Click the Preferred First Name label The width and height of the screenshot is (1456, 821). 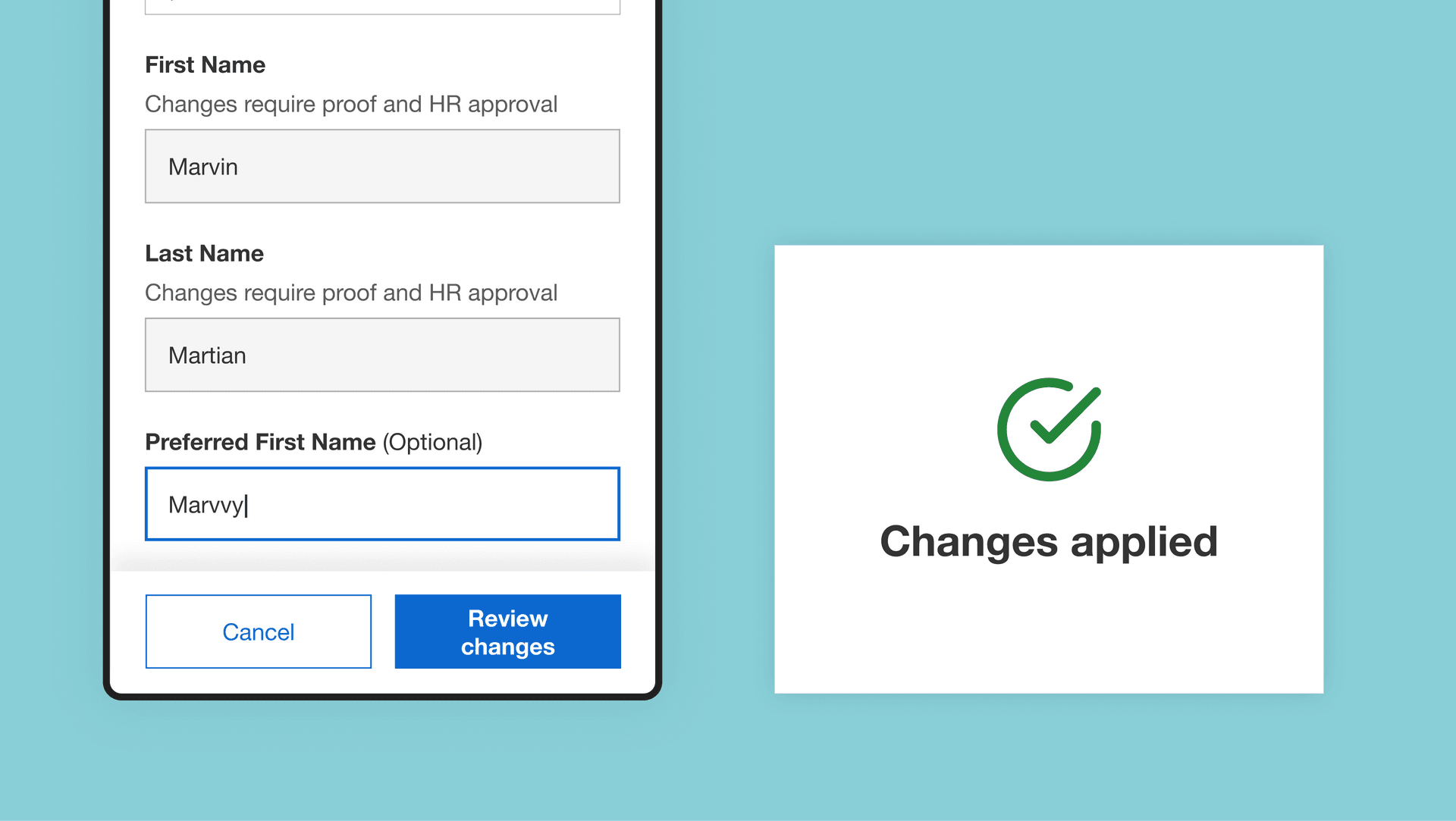coord(260,442)
